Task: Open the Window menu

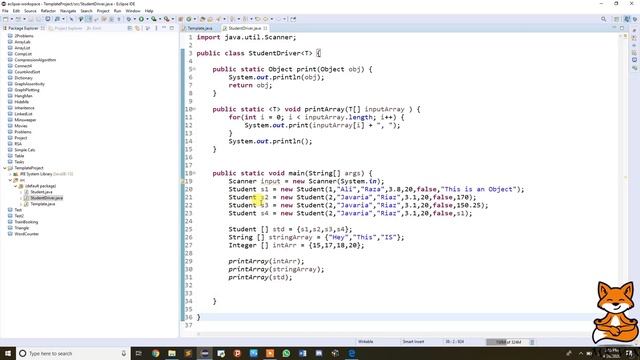Action: [x=133, y=11]
